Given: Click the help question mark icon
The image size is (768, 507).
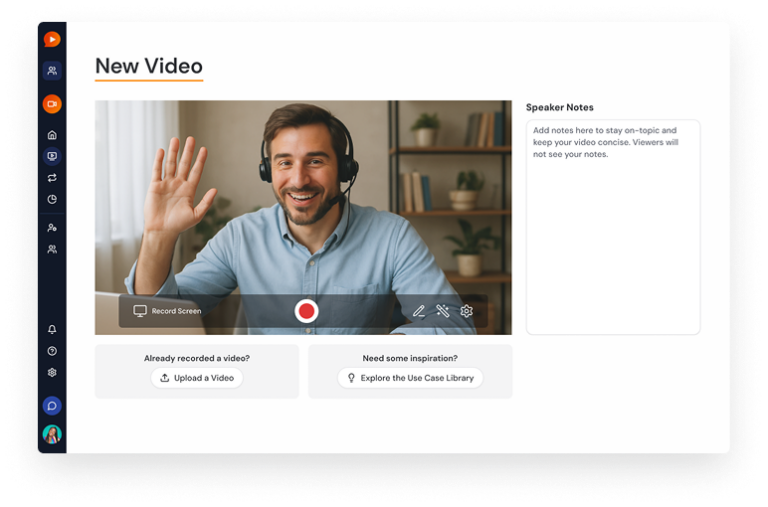Looking at the screenshot, I should coord(52,351).
